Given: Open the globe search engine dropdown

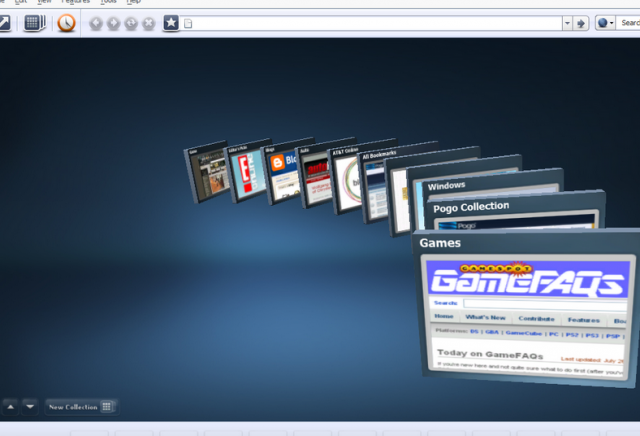Looking at the screenshot, I should click(x=605, y=23).
